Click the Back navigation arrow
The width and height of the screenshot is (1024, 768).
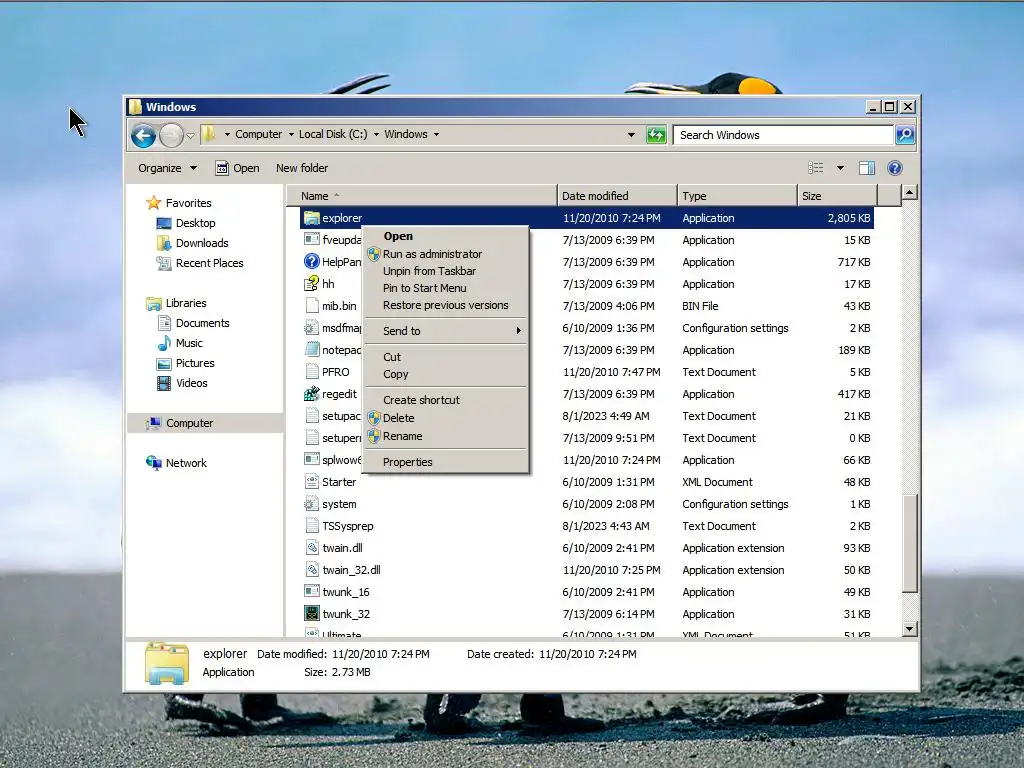point(143,135)
